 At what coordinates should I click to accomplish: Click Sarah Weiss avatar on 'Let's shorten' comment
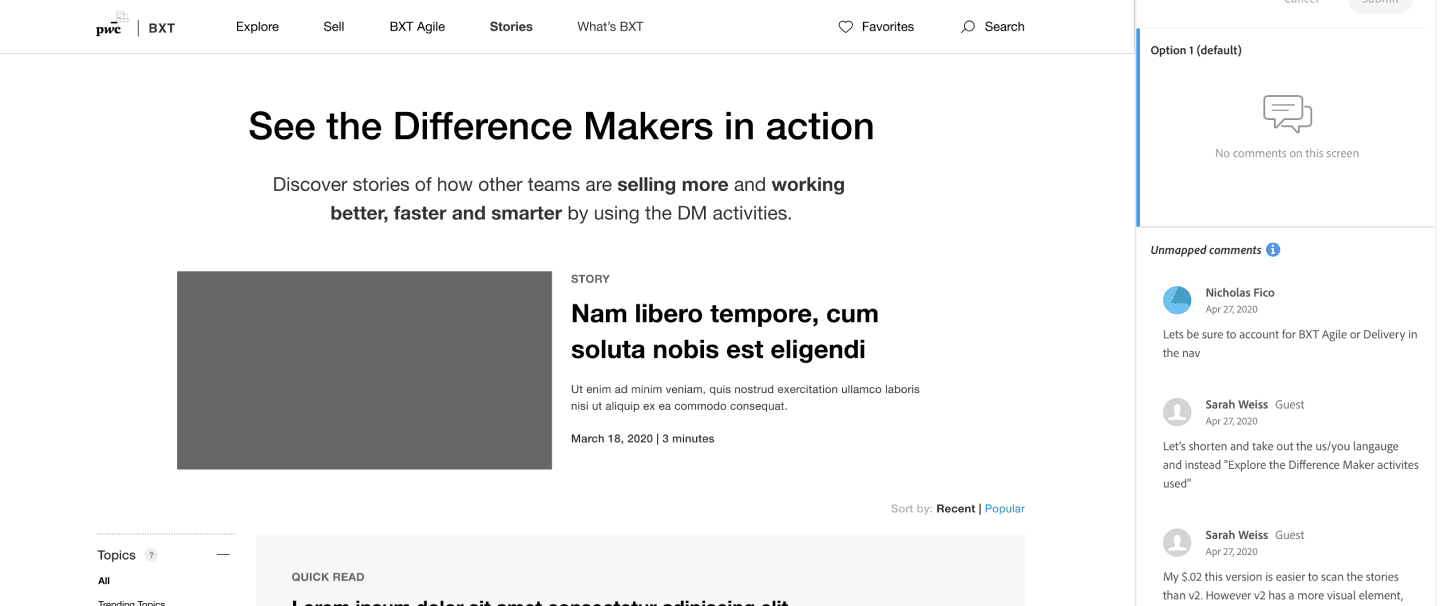tap(1177, 412)
